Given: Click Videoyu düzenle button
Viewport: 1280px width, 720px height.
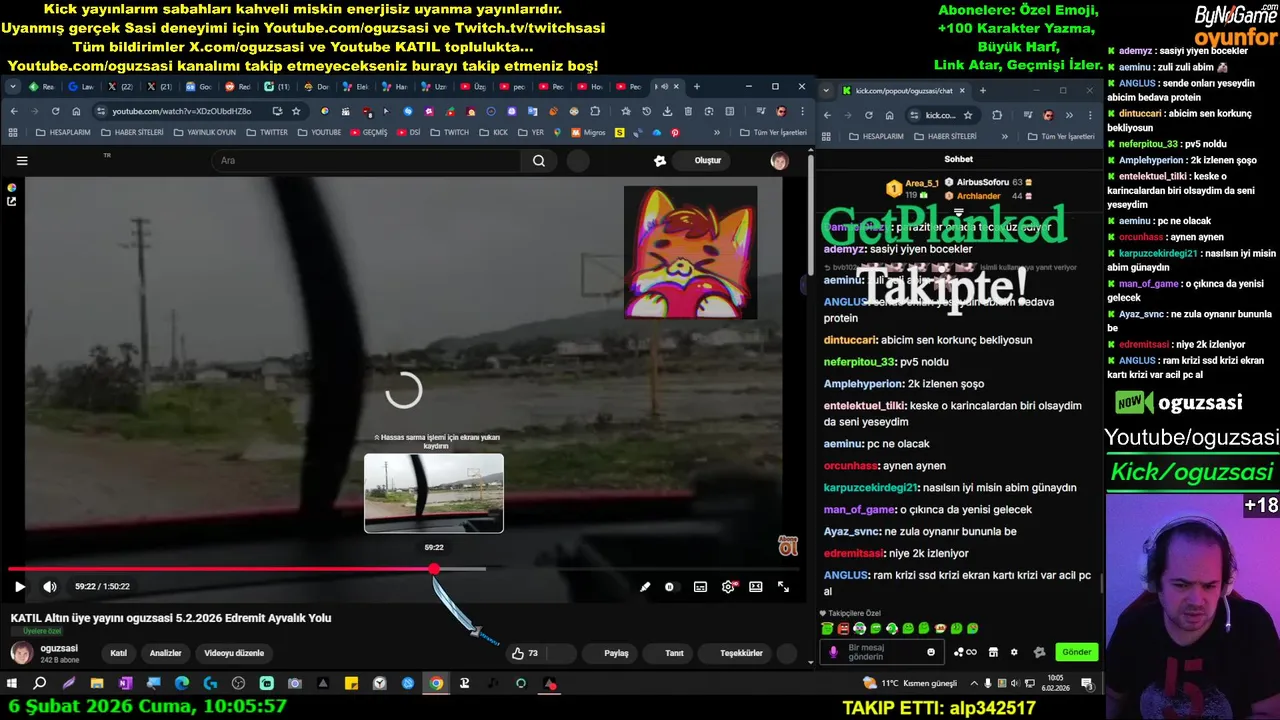Looking at the screenshot, I should [x=234, y=653].
